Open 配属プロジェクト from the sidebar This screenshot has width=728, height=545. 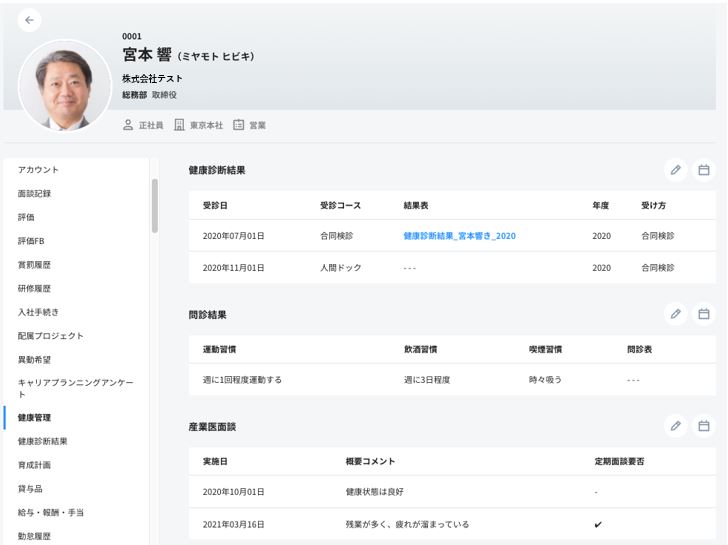pos(51,336)
